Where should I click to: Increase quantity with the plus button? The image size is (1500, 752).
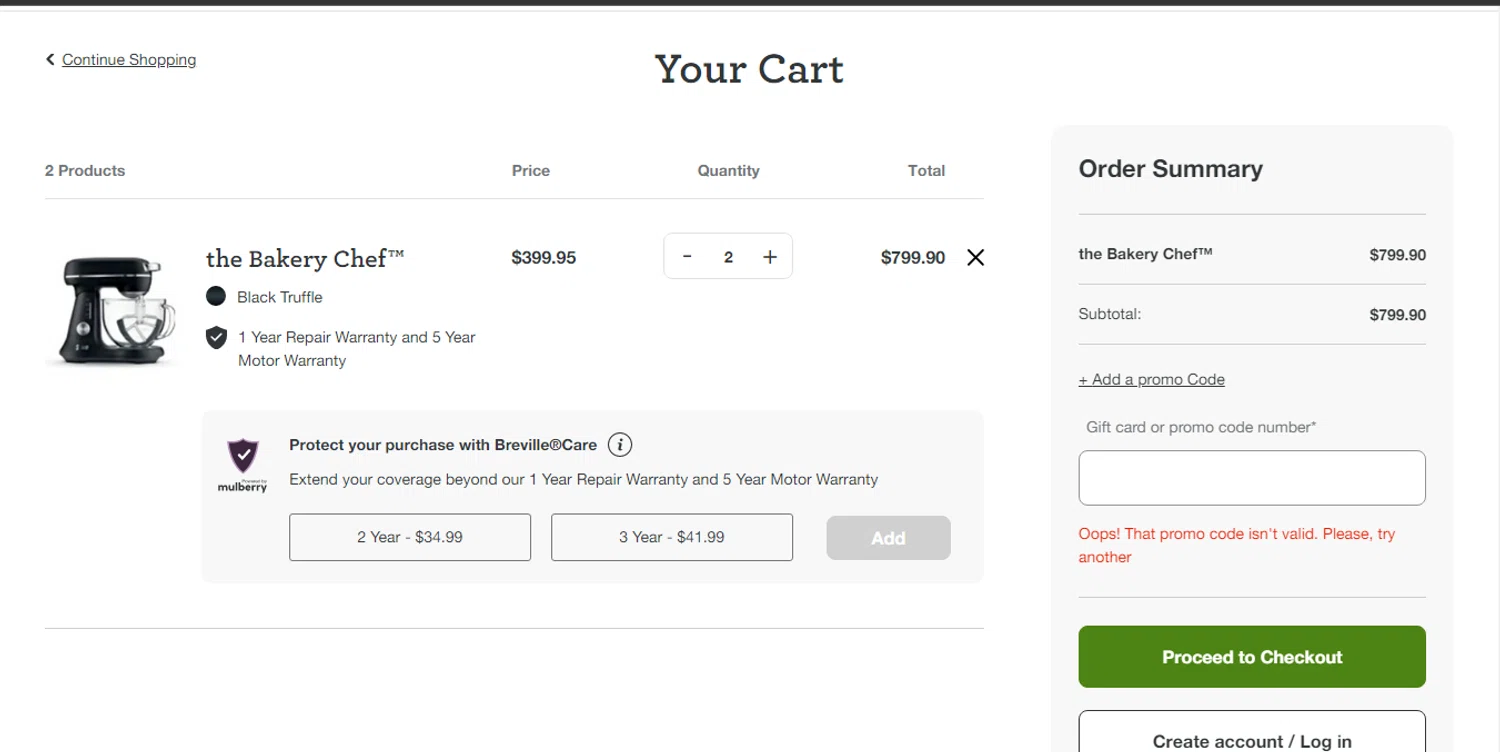(770, 257)
